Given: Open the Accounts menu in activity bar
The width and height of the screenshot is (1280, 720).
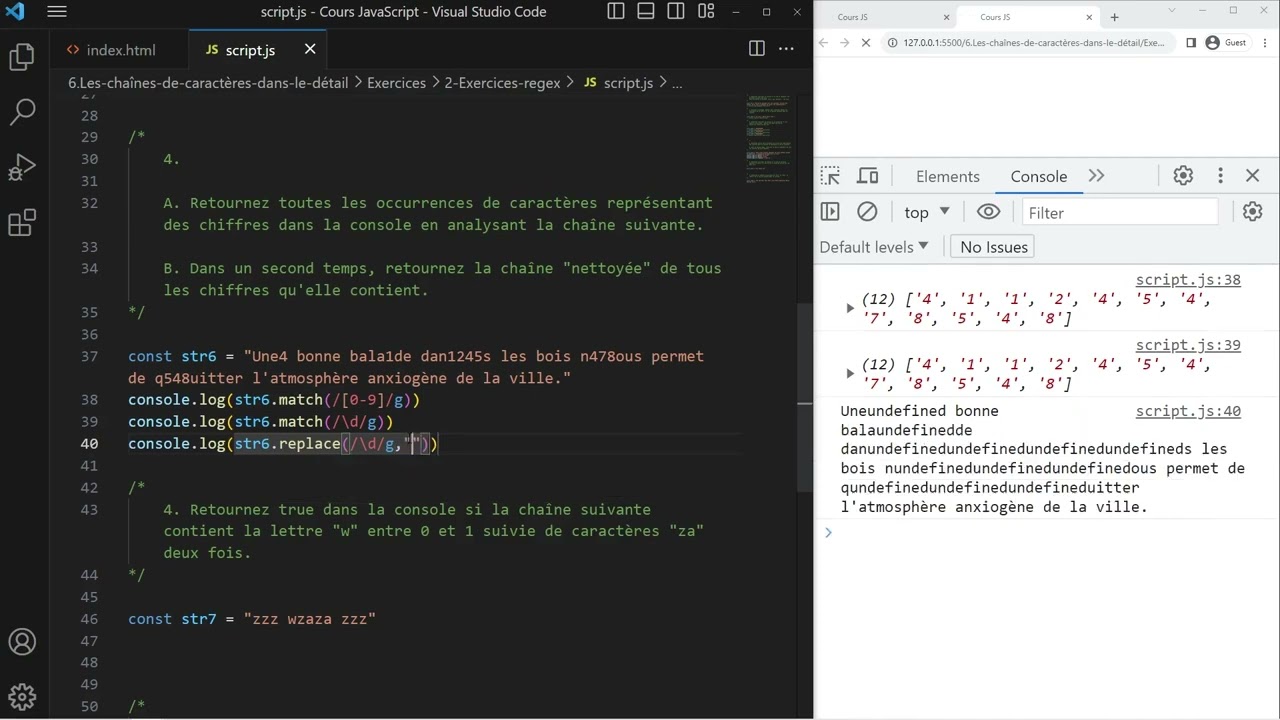Looking at the screenshot, I should pos(22,642).
